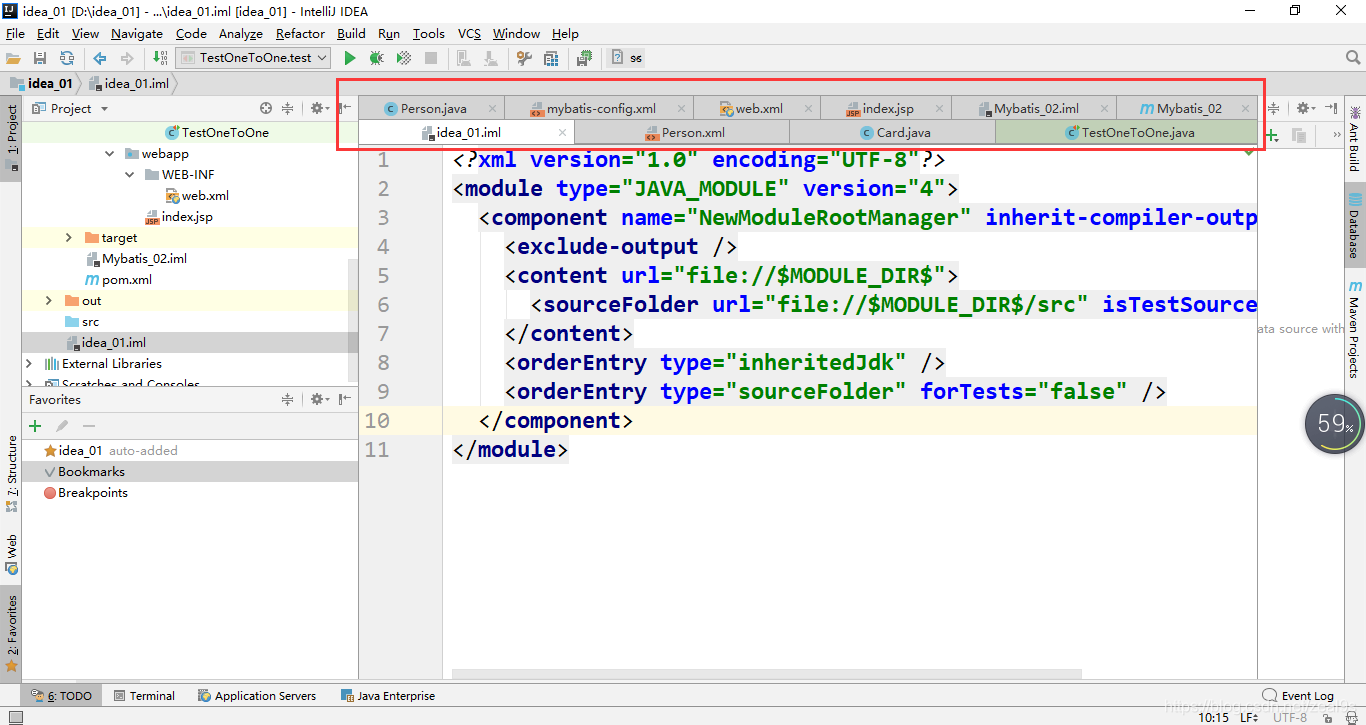Open the Refactor menu
Image resolution: width=1366 pixels, height=725 pixels.
300,33
